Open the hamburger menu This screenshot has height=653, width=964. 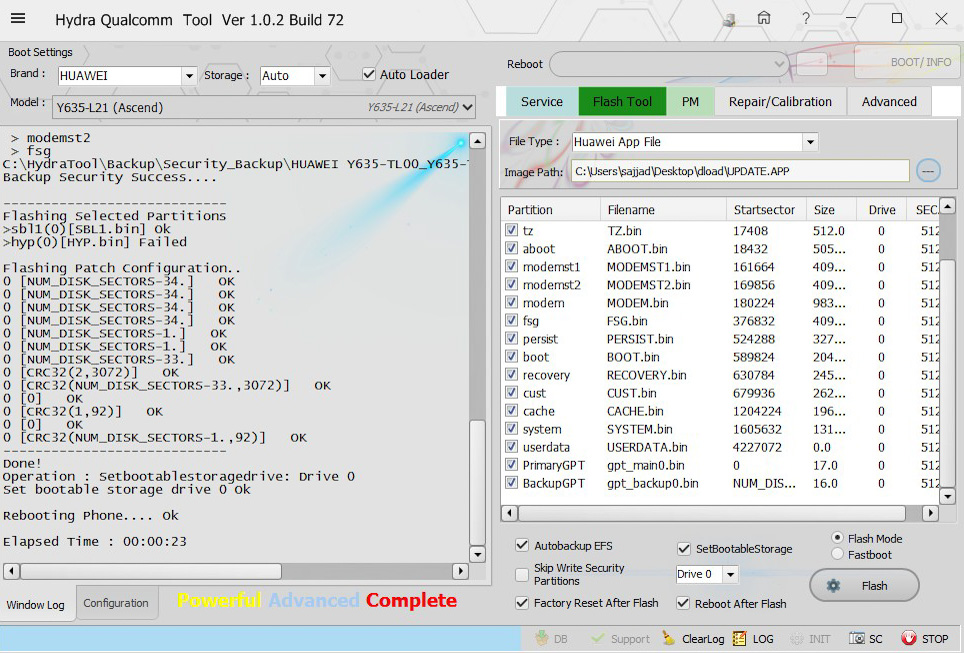pos(18,18)
